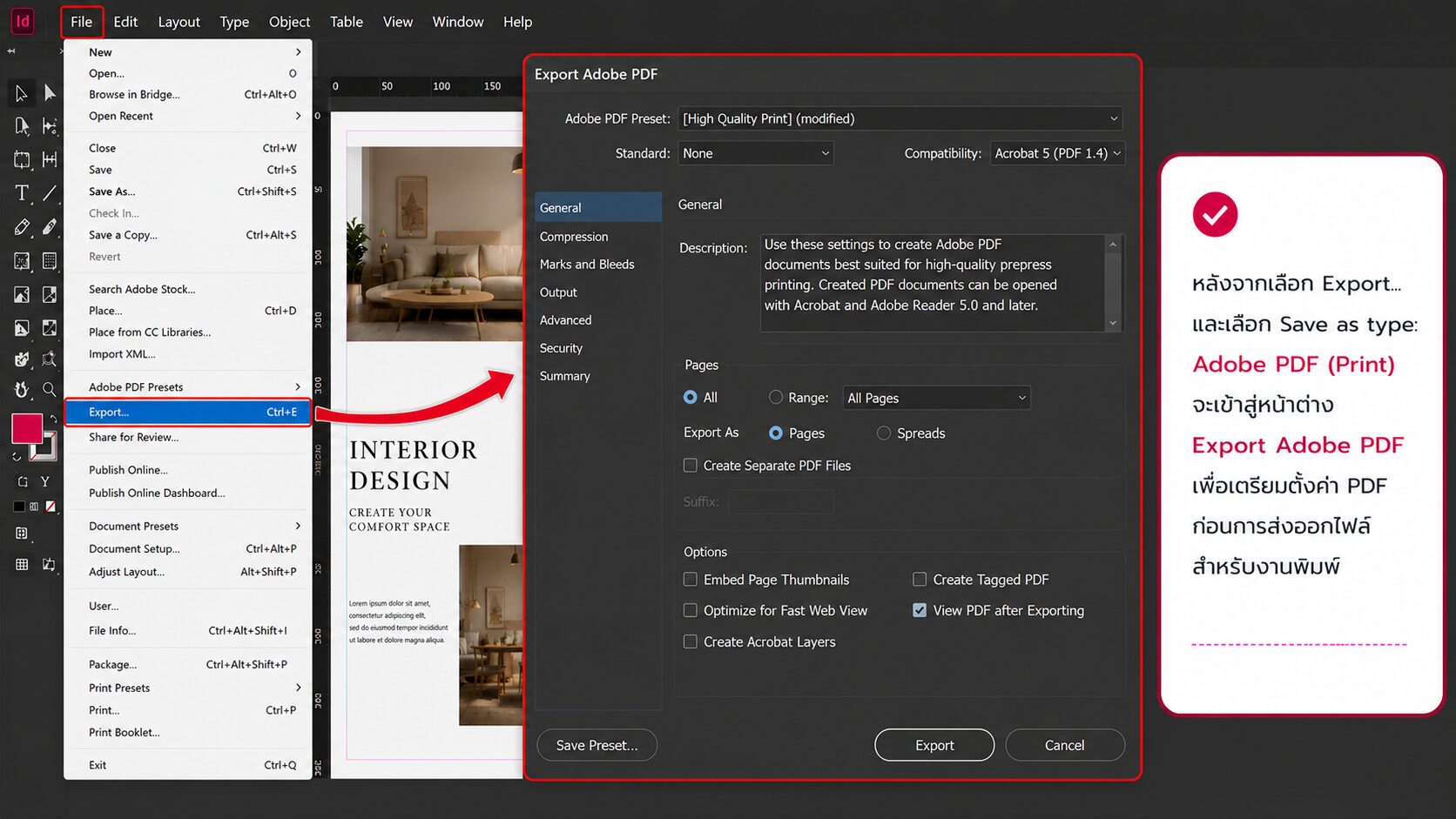Uncheck View PDF after Exporting
This screenshot has width=1456, height=819.
(920, 611)
